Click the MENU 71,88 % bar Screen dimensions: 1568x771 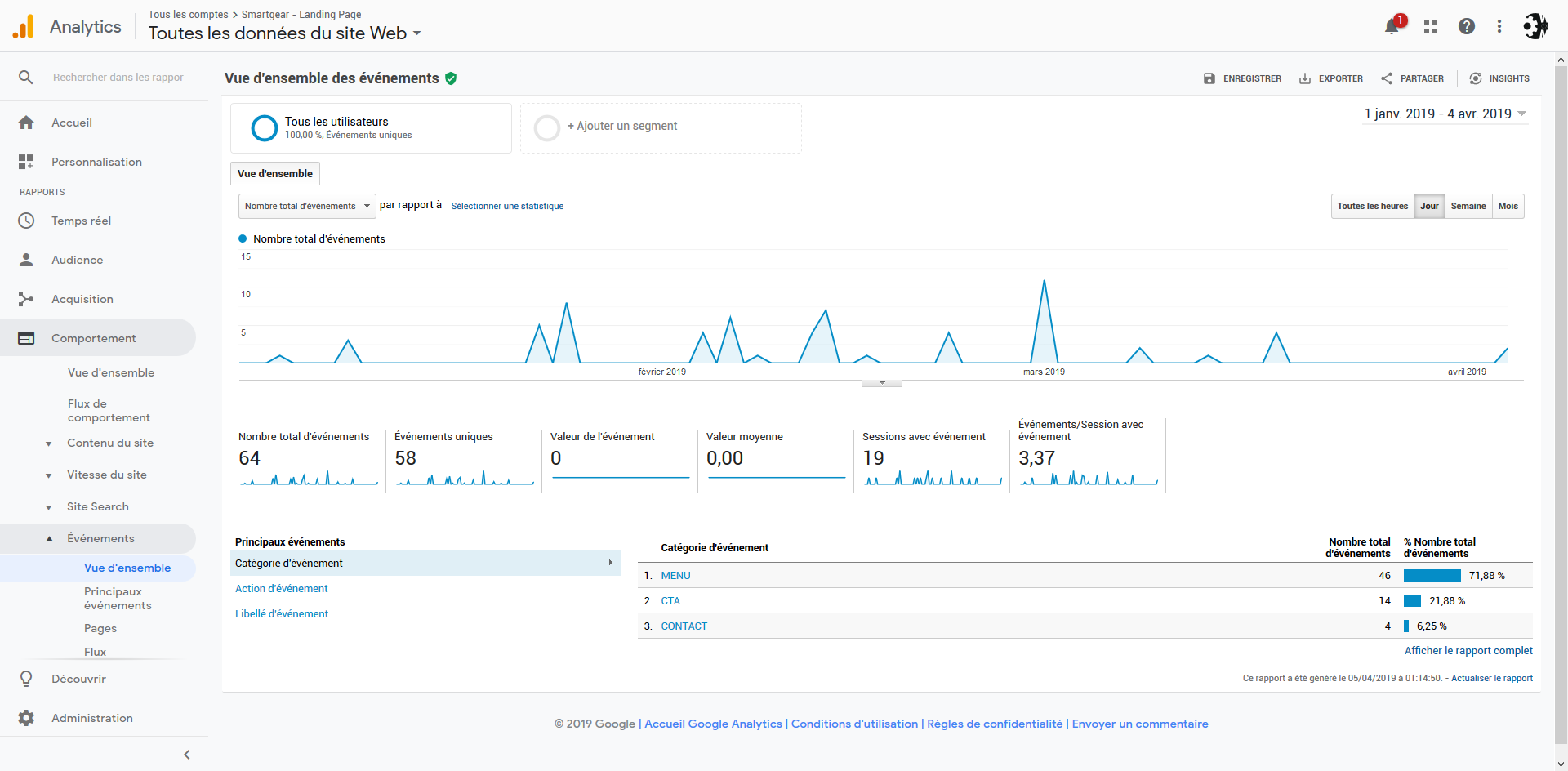click(1432, 576)
